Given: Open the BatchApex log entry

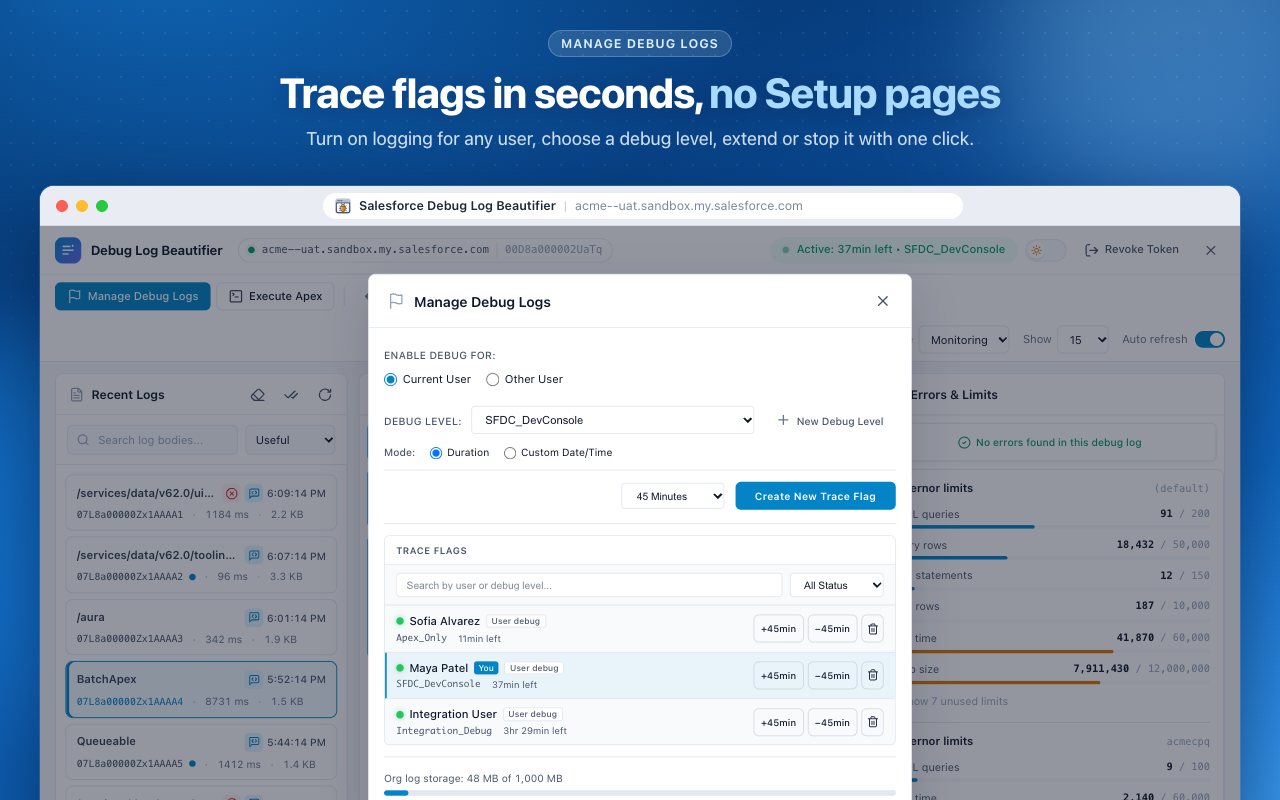Looking at the screenshot, I should pos(201,690).
